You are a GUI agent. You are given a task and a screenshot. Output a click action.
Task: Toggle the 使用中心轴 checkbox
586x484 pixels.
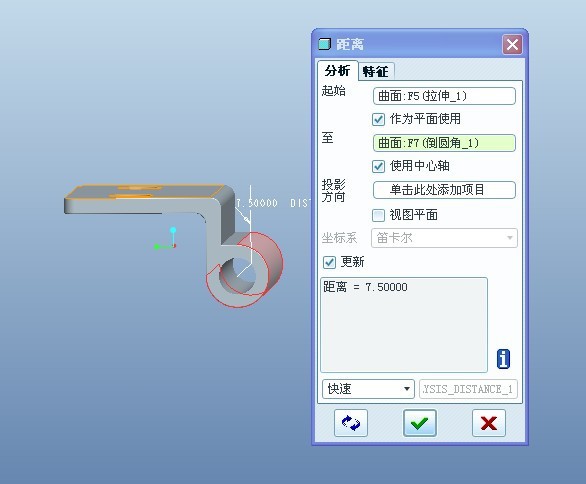point(378,166)
